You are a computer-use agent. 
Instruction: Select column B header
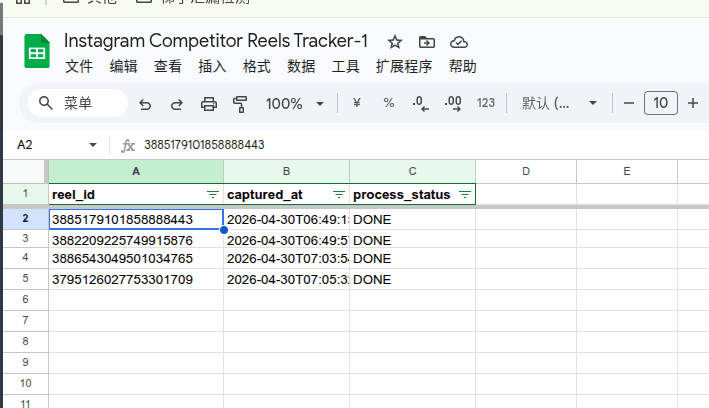(x=286, y=171)
